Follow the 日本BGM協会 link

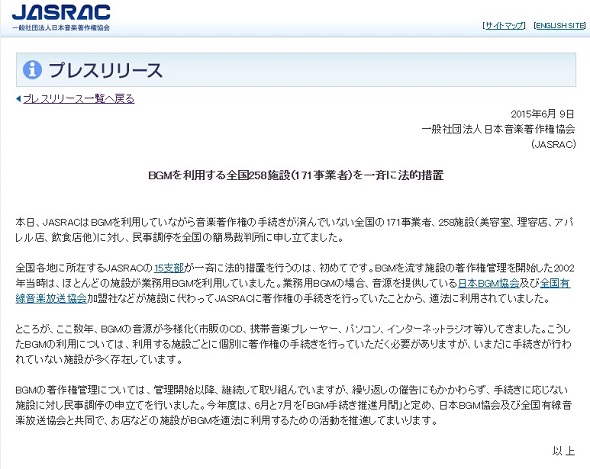488,283
